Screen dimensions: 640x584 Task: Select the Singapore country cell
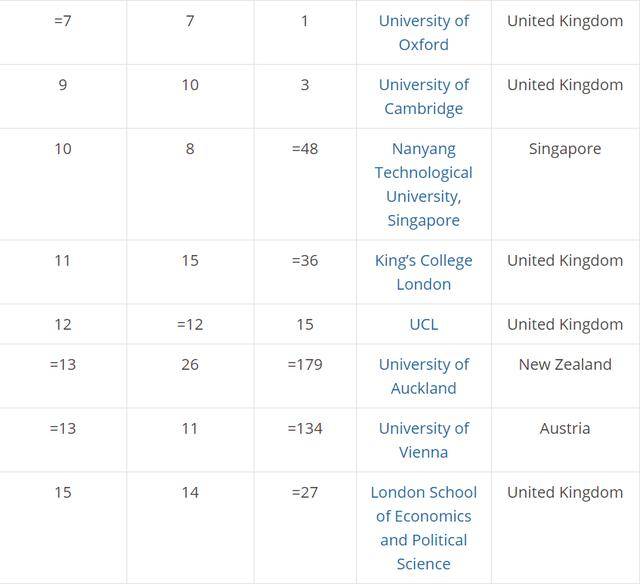click(x=565, y=149)
